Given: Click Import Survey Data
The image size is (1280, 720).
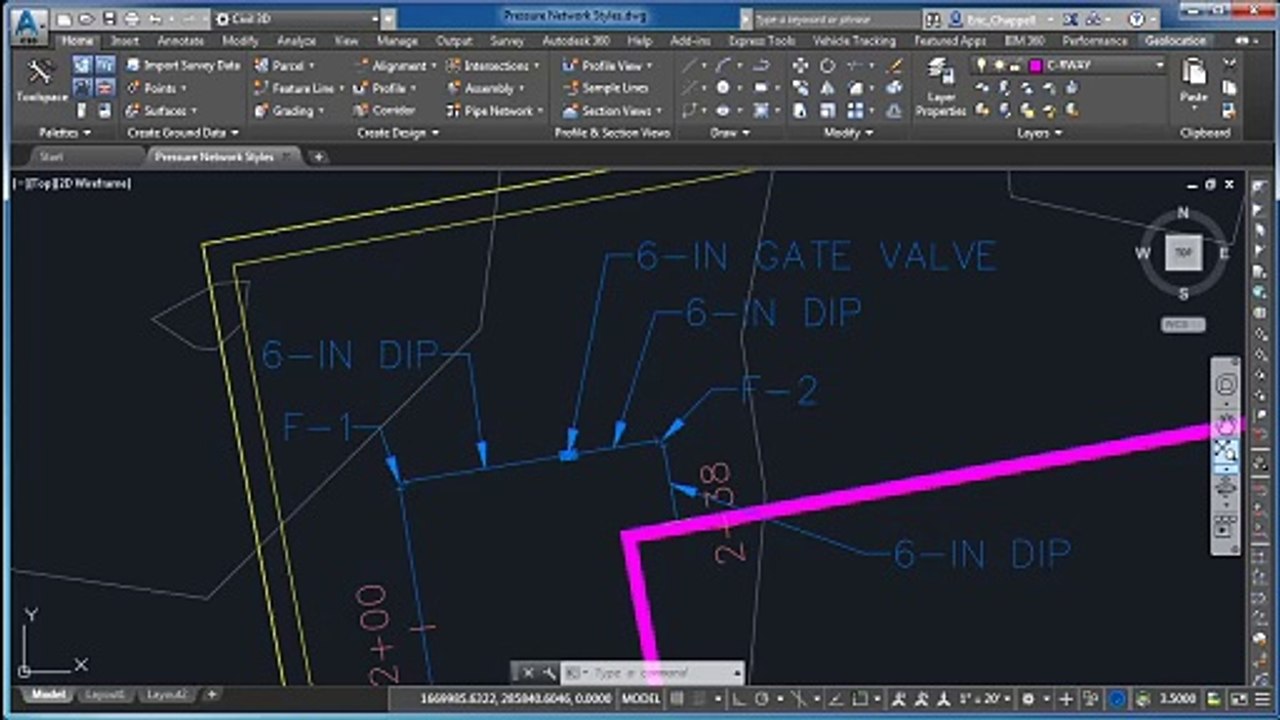Looking at the screenshot, I should point(183,65).
